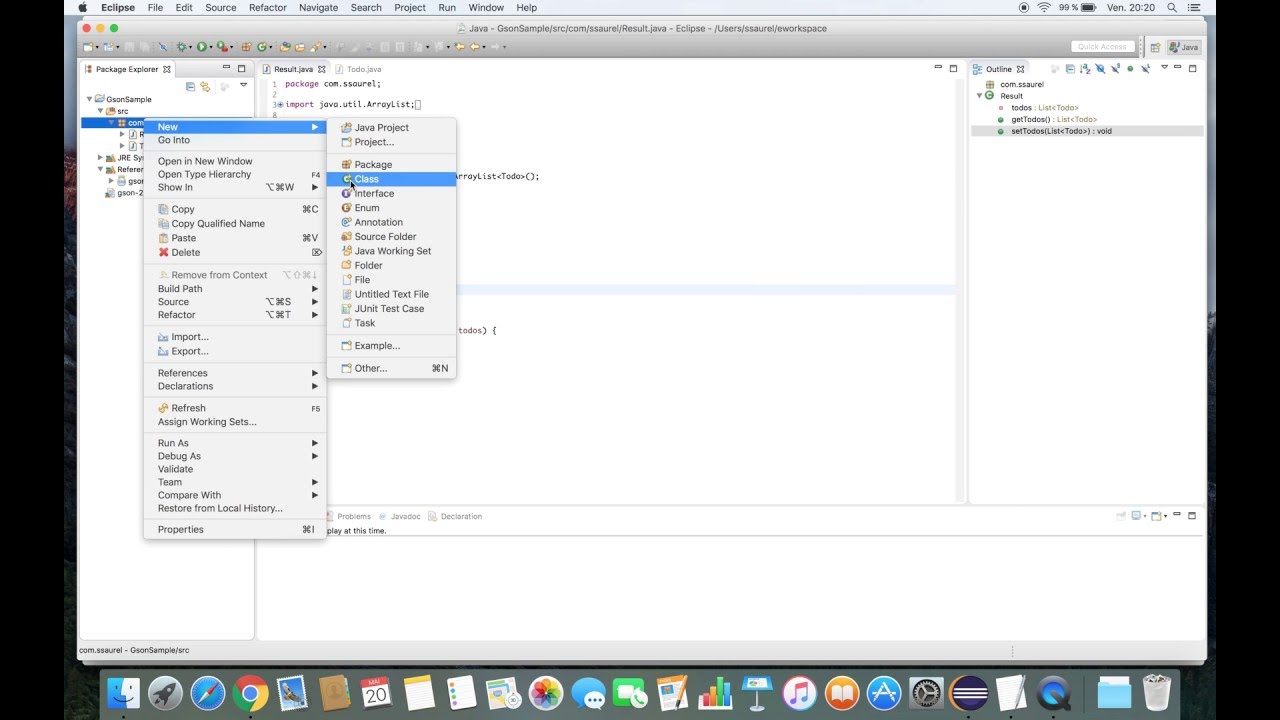Collapse all in the Outline view
The image size is (1280, 720).
[x=1070, y=69]
